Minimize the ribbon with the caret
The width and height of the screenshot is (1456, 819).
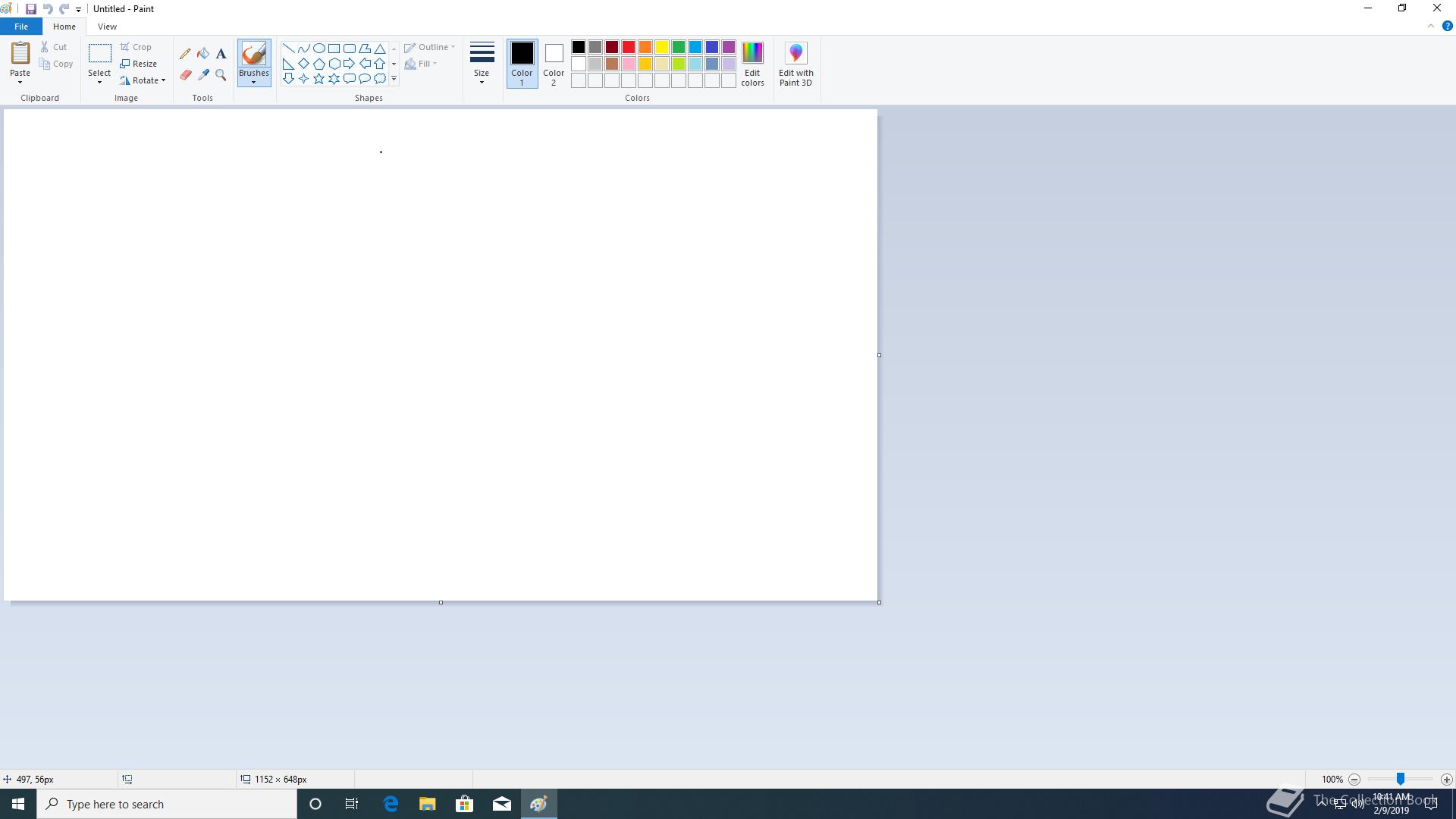coord(1430,26)
